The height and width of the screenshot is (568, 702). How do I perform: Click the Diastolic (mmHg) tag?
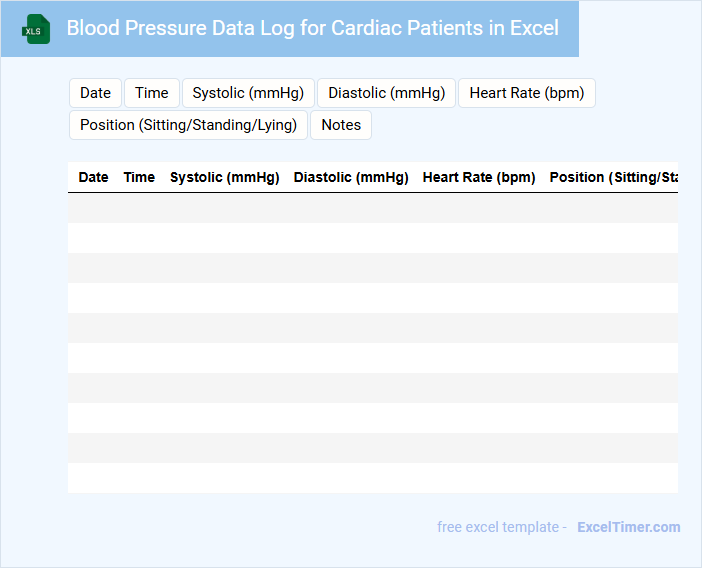click(386, 93)
